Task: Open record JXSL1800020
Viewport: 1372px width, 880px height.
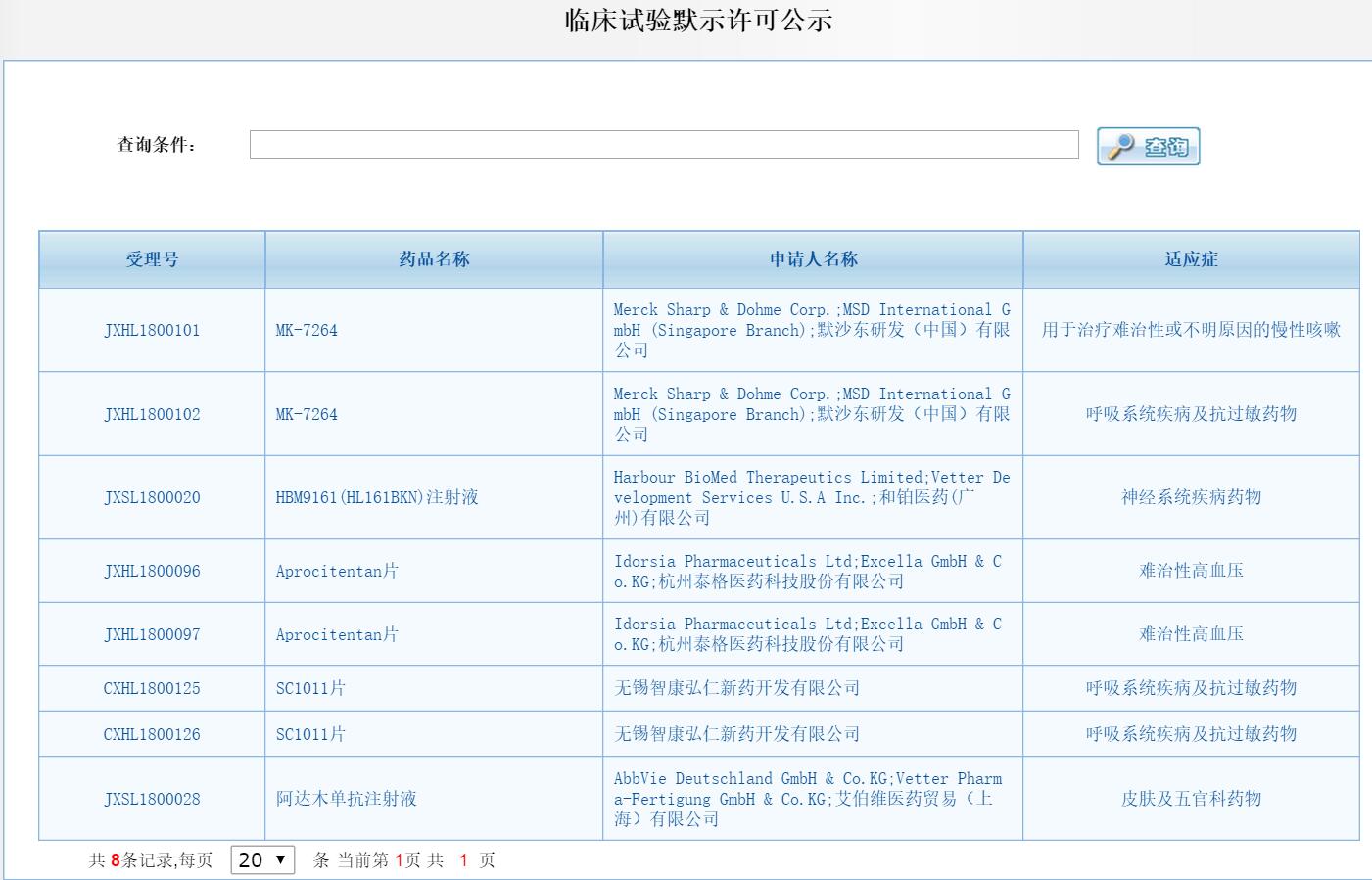Action: click(152, 498)
